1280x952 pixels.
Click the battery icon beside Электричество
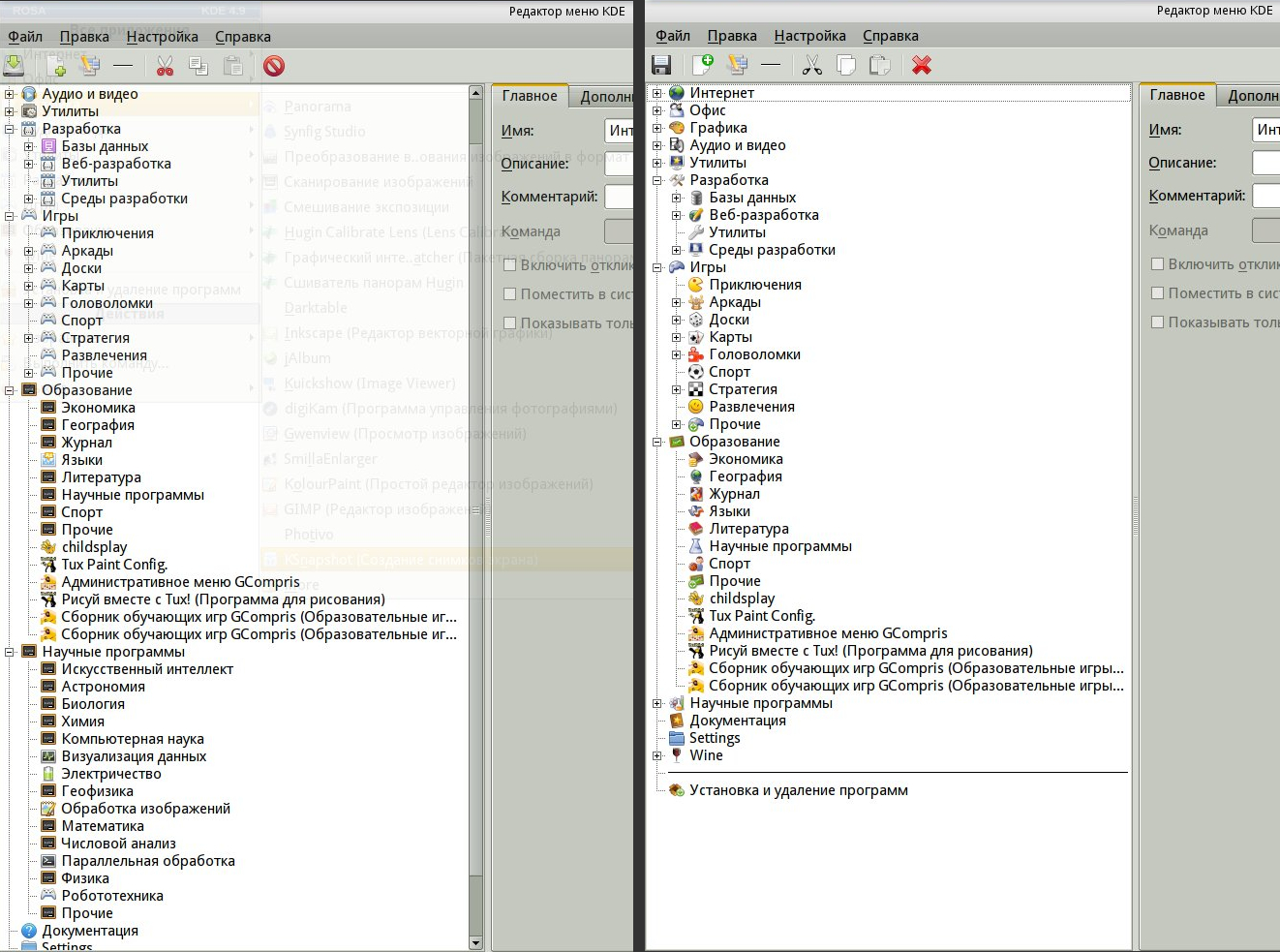pos(48,774)
